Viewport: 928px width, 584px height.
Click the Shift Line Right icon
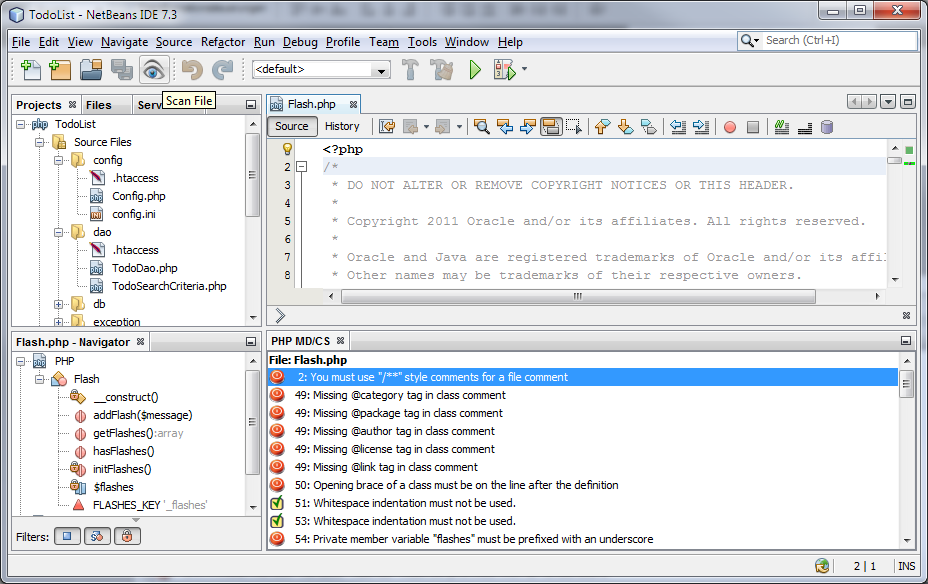click(701, 127)
